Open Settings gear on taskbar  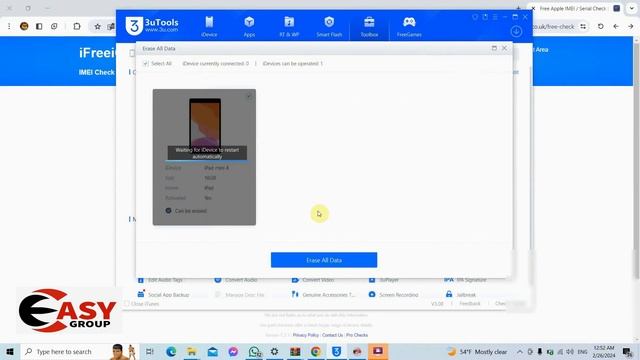(274, 351)
